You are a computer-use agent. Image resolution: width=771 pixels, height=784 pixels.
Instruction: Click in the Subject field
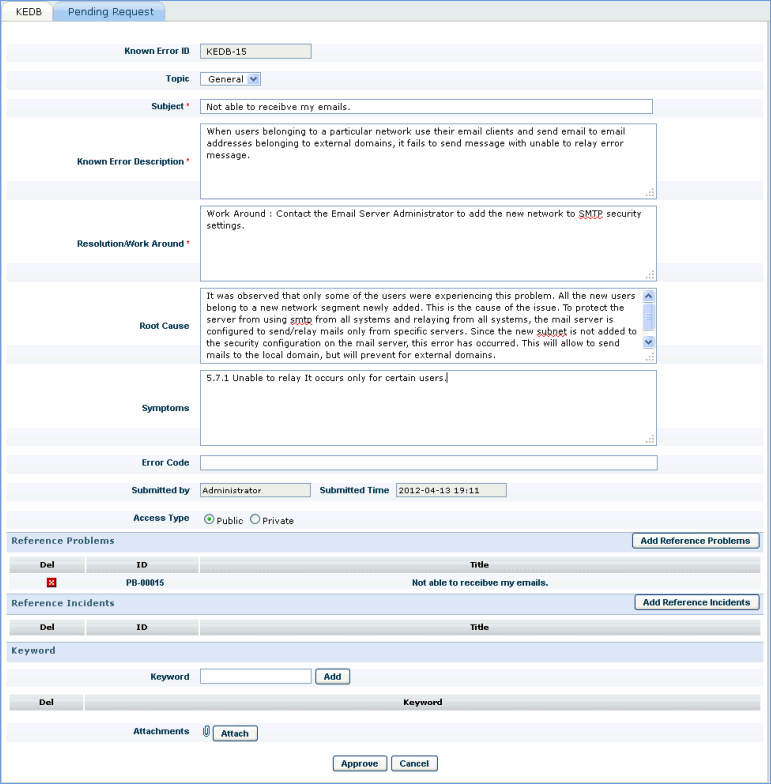[426, 106]
